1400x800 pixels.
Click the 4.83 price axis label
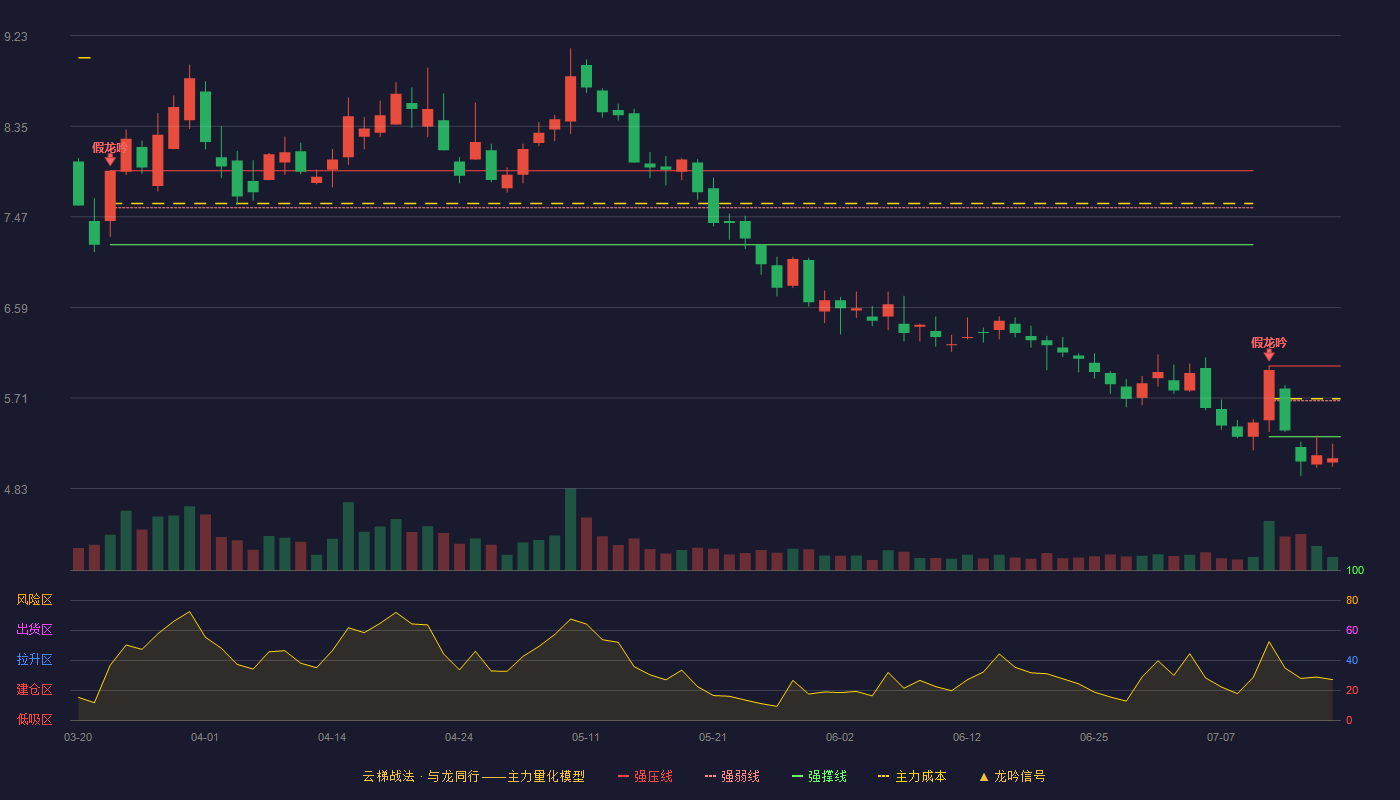16,490
